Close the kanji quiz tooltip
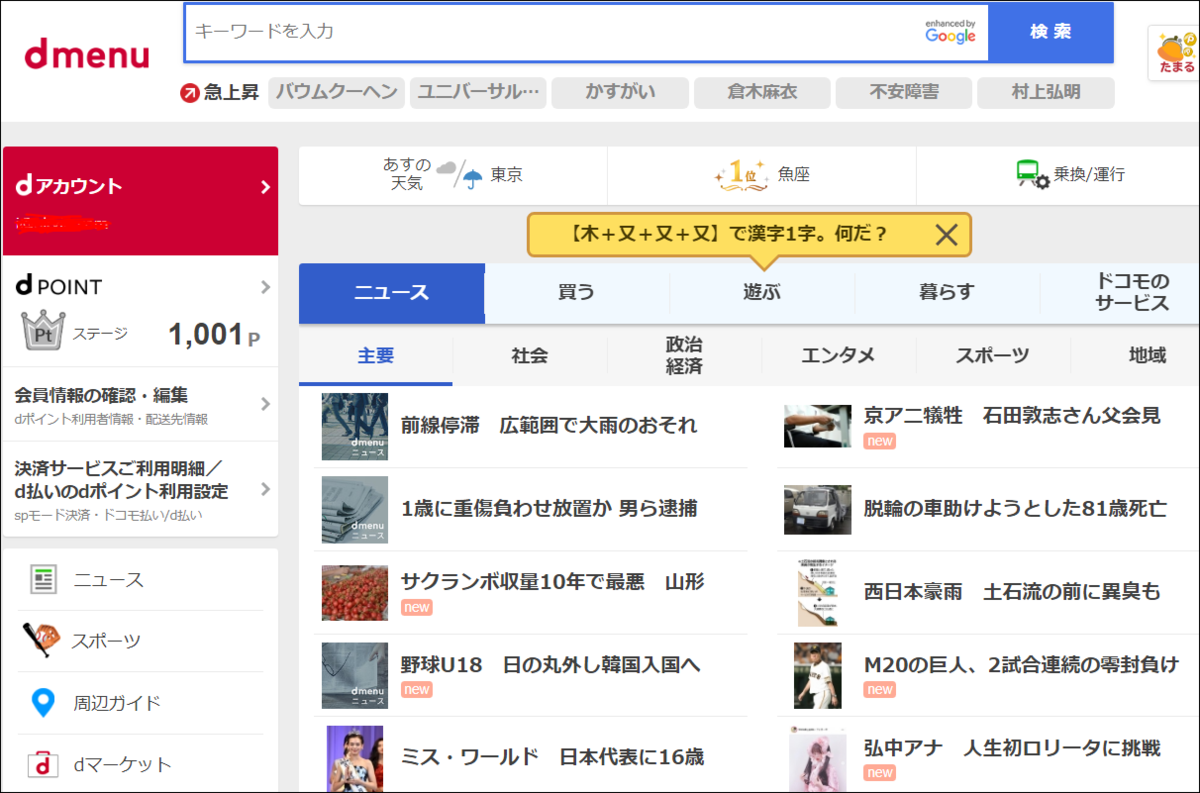This screenshot has height=793, width=1200. tap(946, 235)
